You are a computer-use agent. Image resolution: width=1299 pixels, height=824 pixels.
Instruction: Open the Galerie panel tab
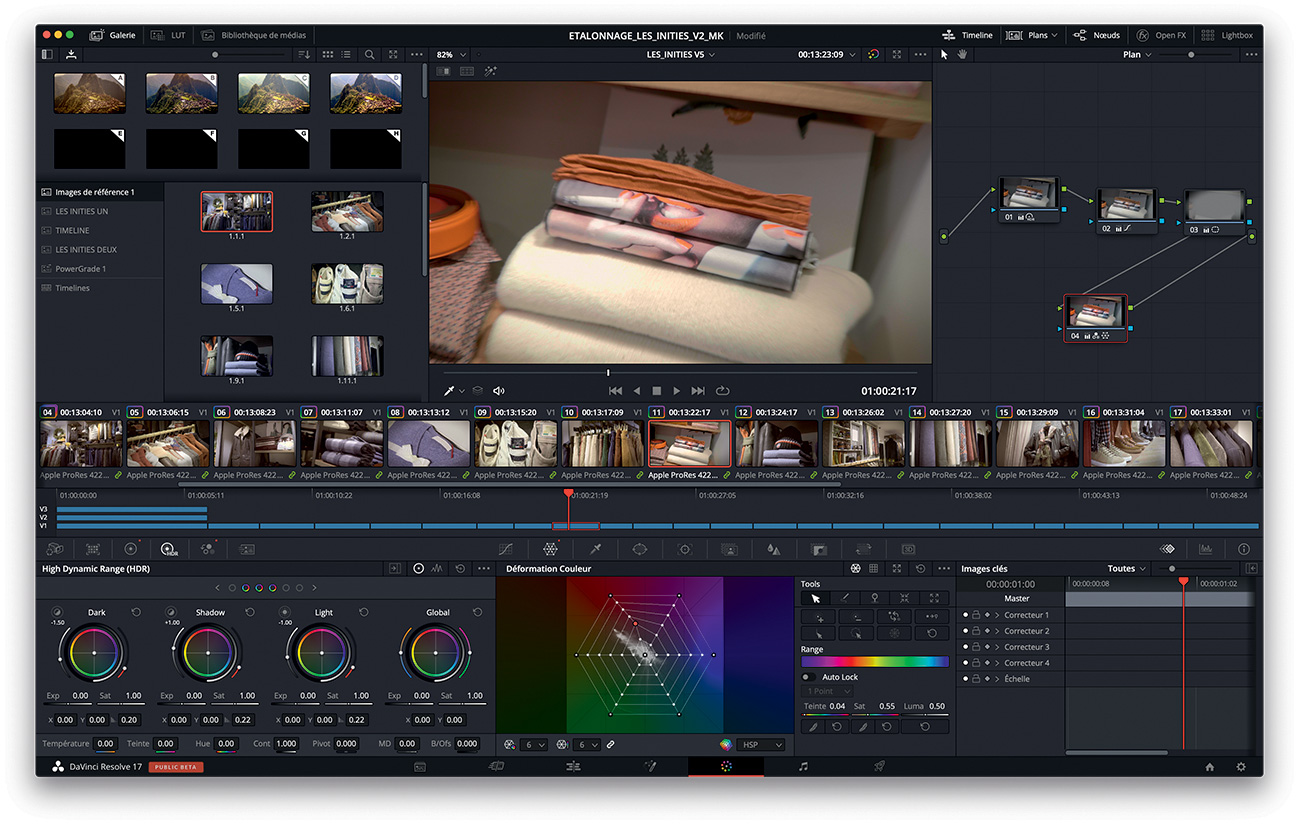(x=110, y=35)
